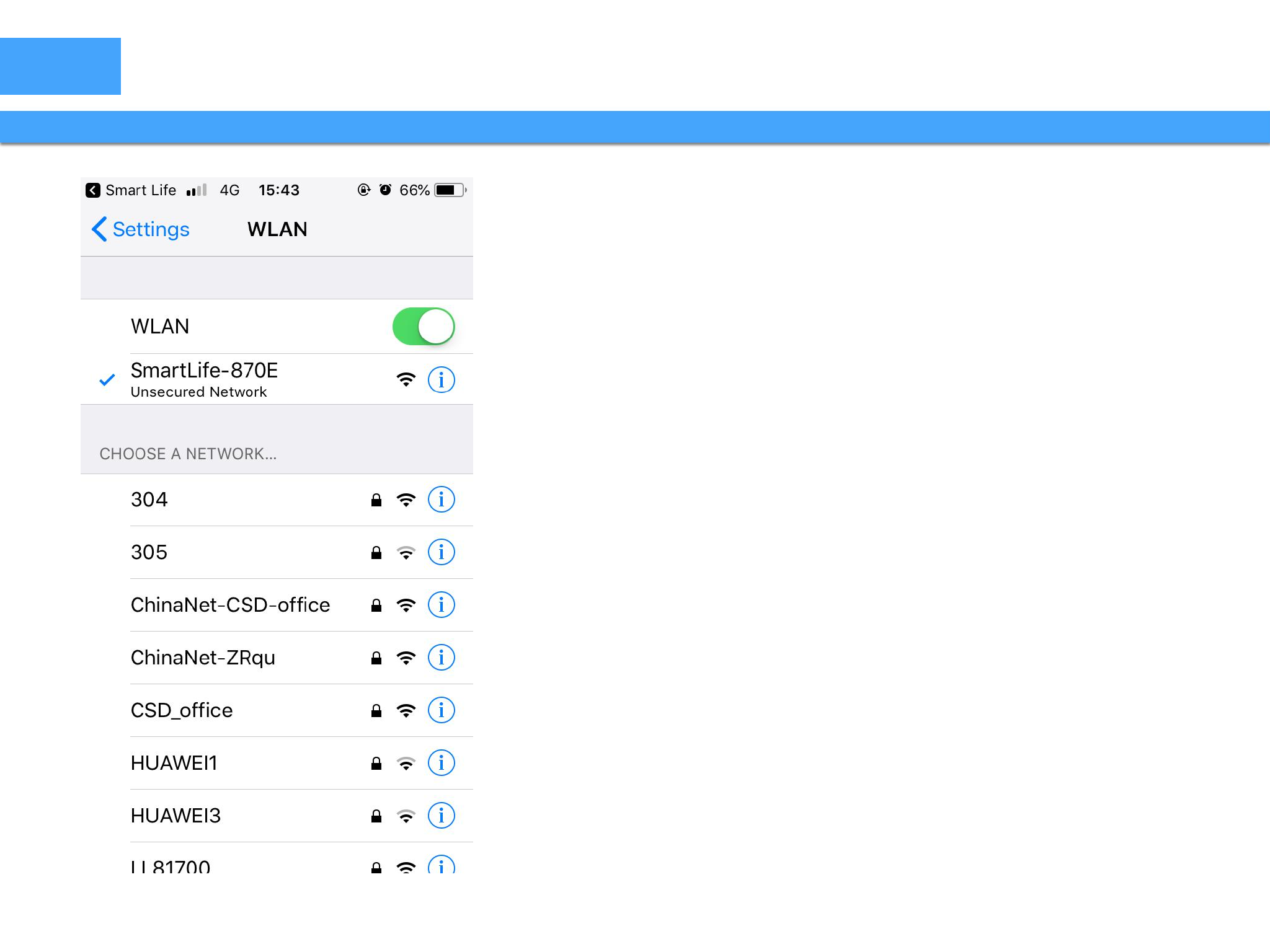Select the 305 network
The image size is (1270, 952).
(x=149, y=552)
